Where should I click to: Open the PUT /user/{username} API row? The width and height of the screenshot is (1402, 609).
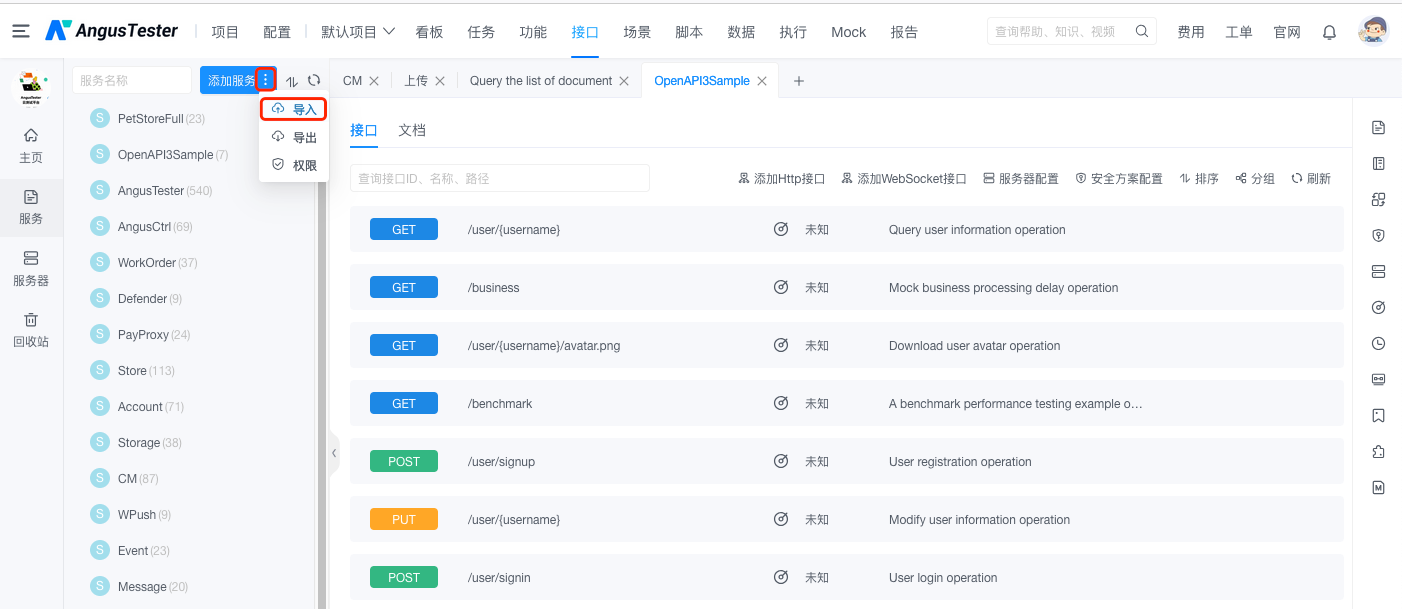(x=847, y=520)
